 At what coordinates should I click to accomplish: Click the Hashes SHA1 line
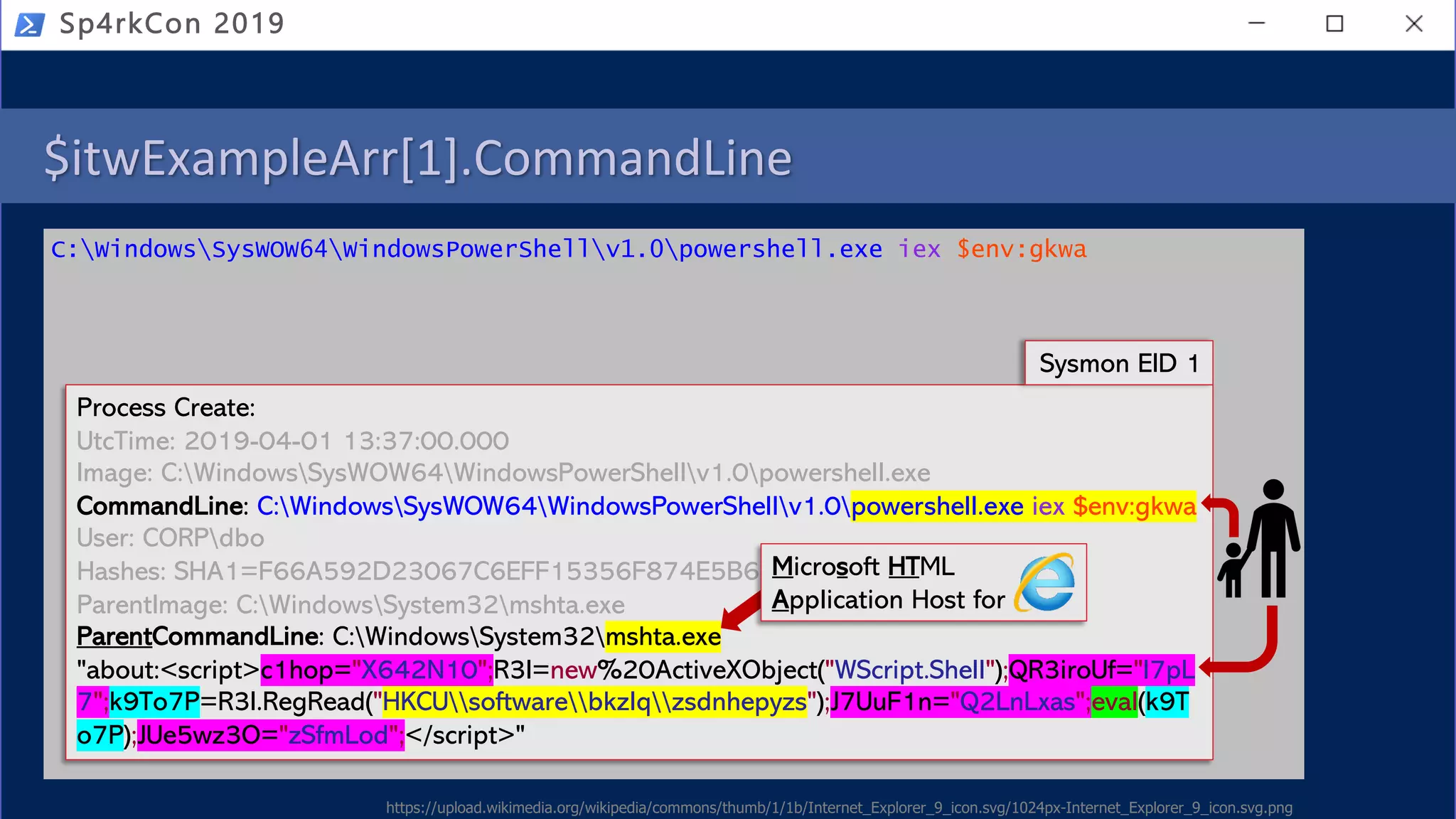click(418, 571)
